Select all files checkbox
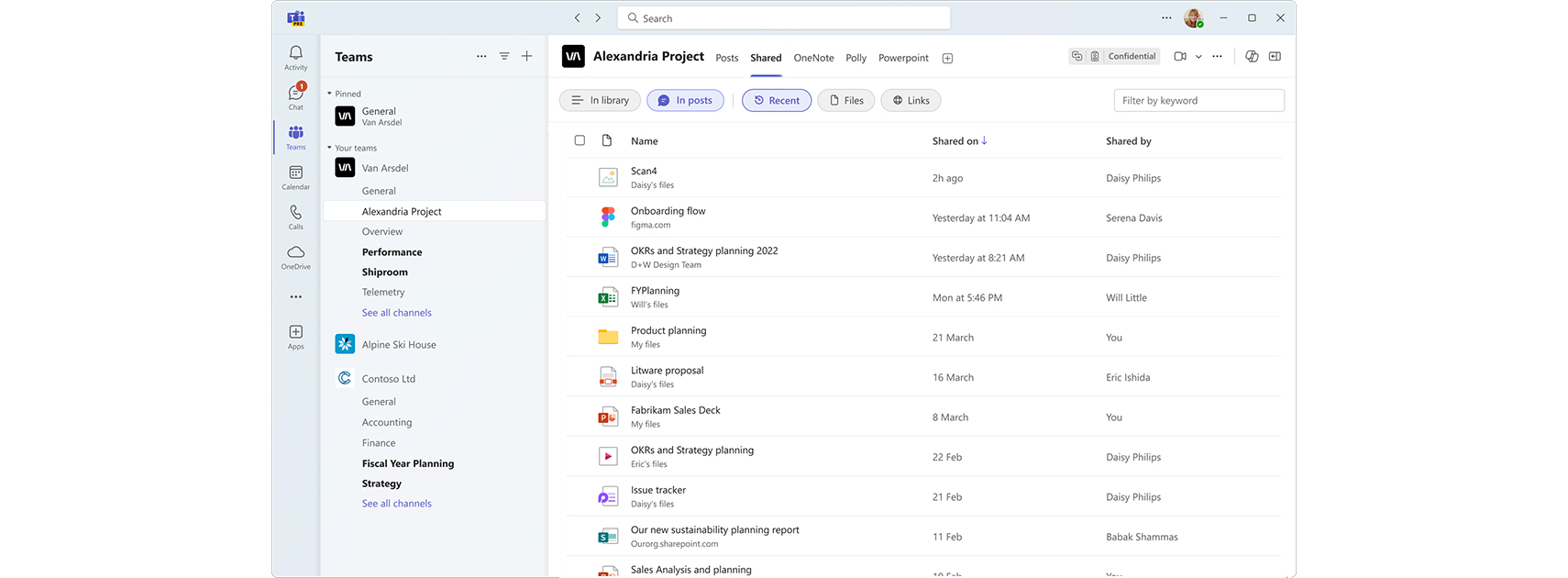 [x=580, y=140]
